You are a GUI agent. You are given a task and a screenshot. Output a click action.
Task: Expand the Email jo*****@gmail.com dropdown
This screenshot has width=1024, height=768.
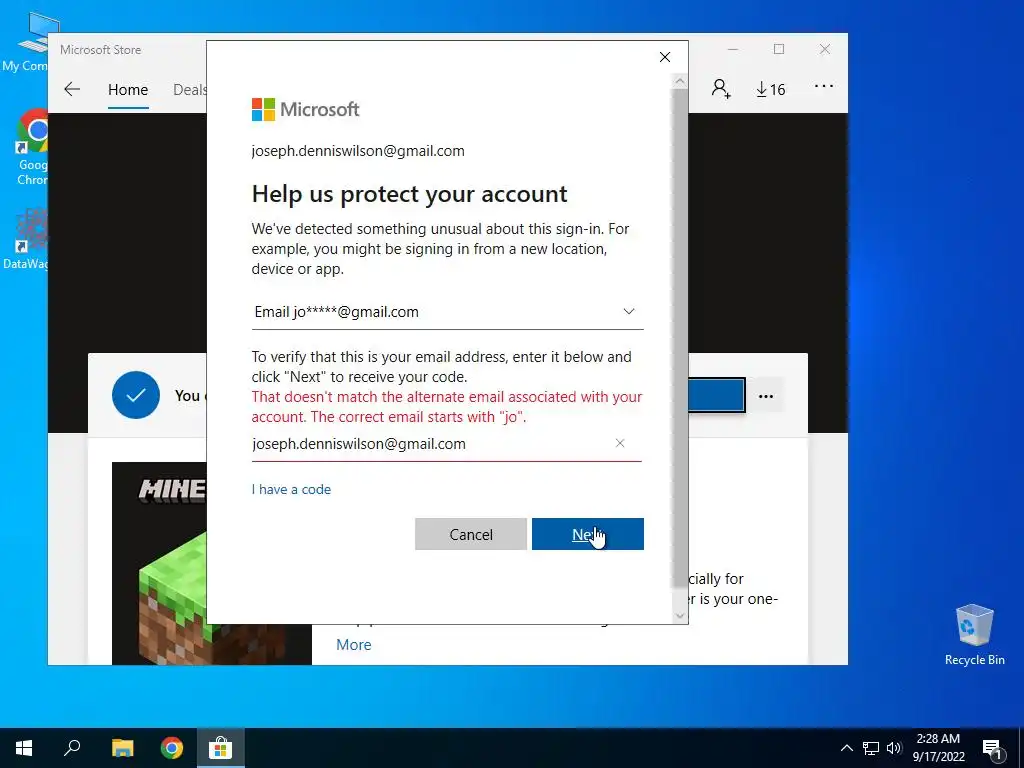click(447, 312)
